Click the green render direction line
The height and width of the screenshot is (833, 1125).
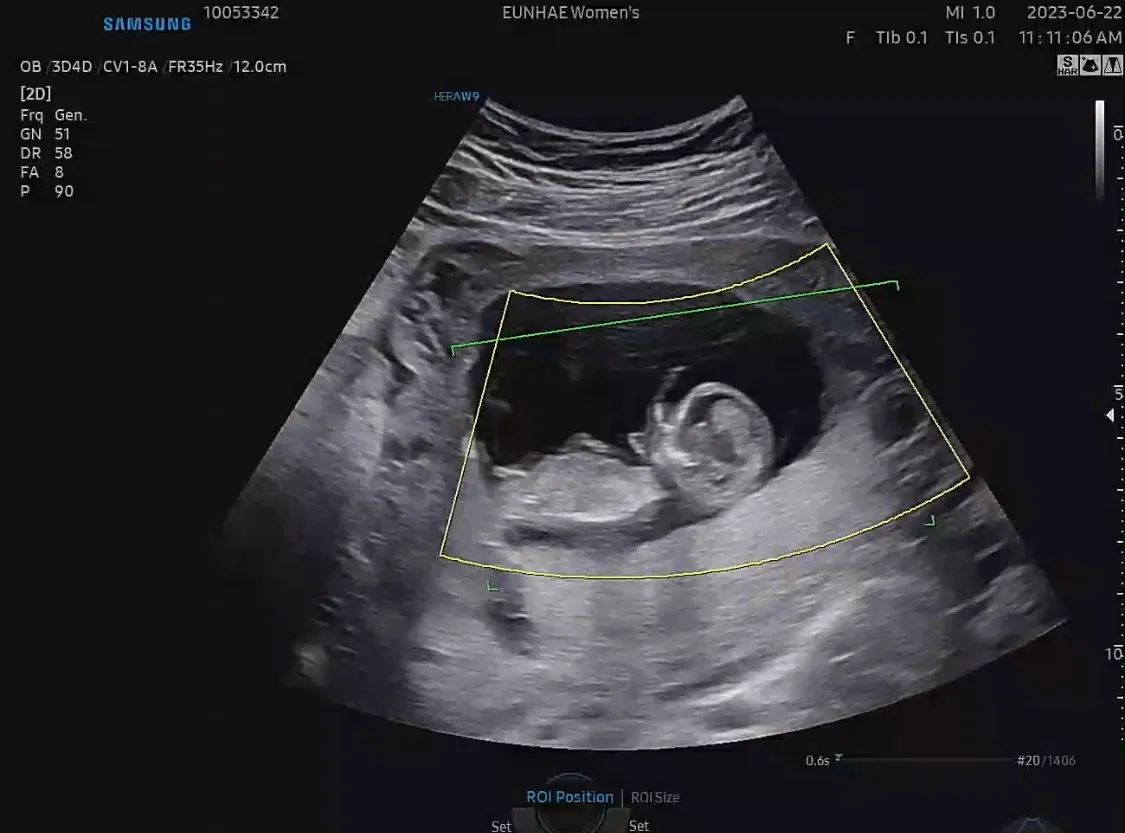point(674,316)
